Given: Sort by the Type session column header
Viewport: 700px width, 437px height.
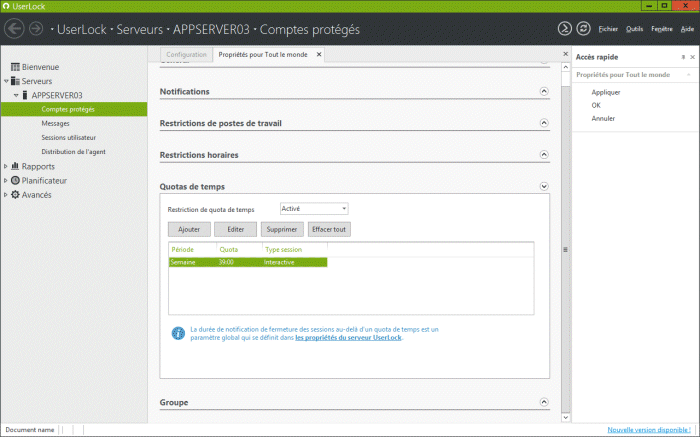Looking at the screenshot, I should coord(295,250).
